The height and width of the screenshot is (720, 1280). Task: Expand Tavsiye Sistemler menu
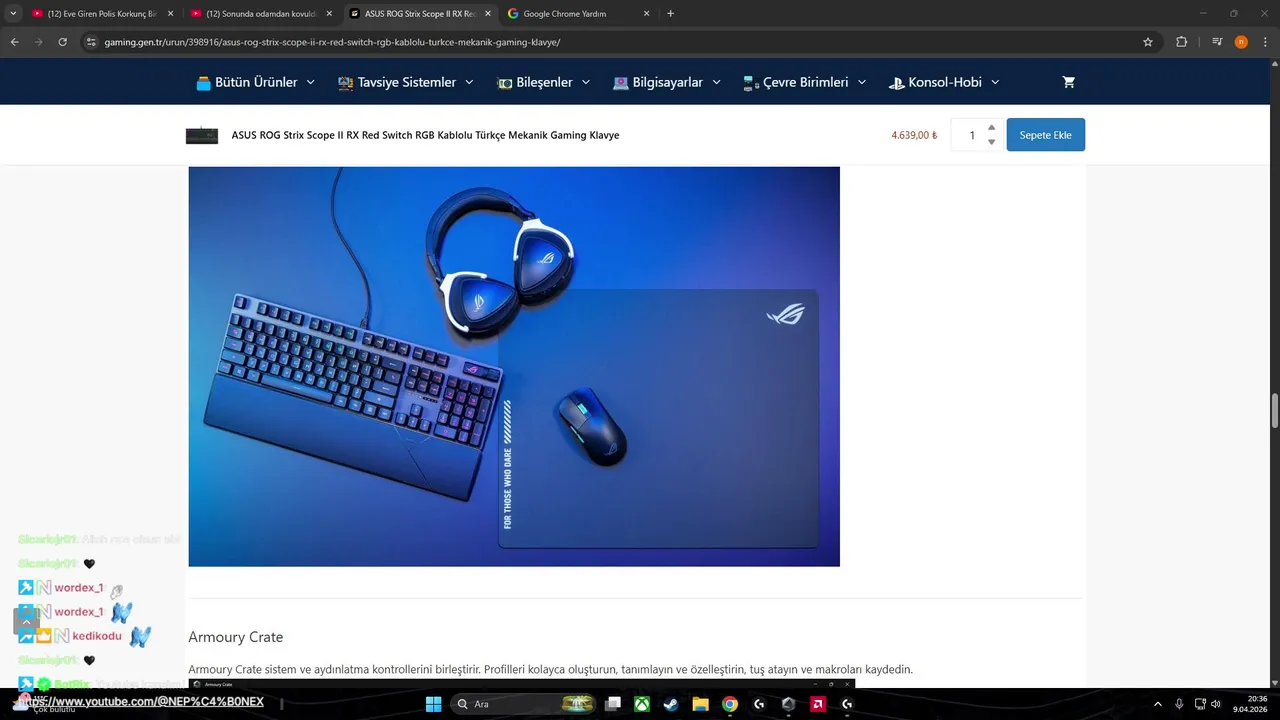(406, 82)
